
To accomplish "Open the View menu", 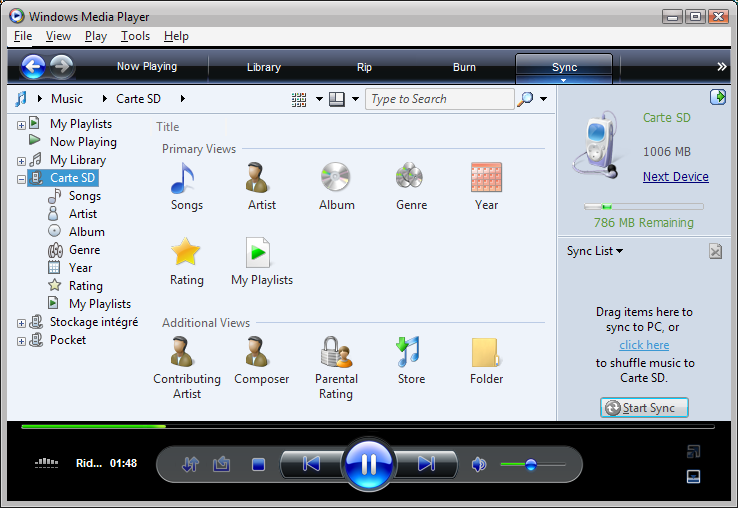I will 58,36.
